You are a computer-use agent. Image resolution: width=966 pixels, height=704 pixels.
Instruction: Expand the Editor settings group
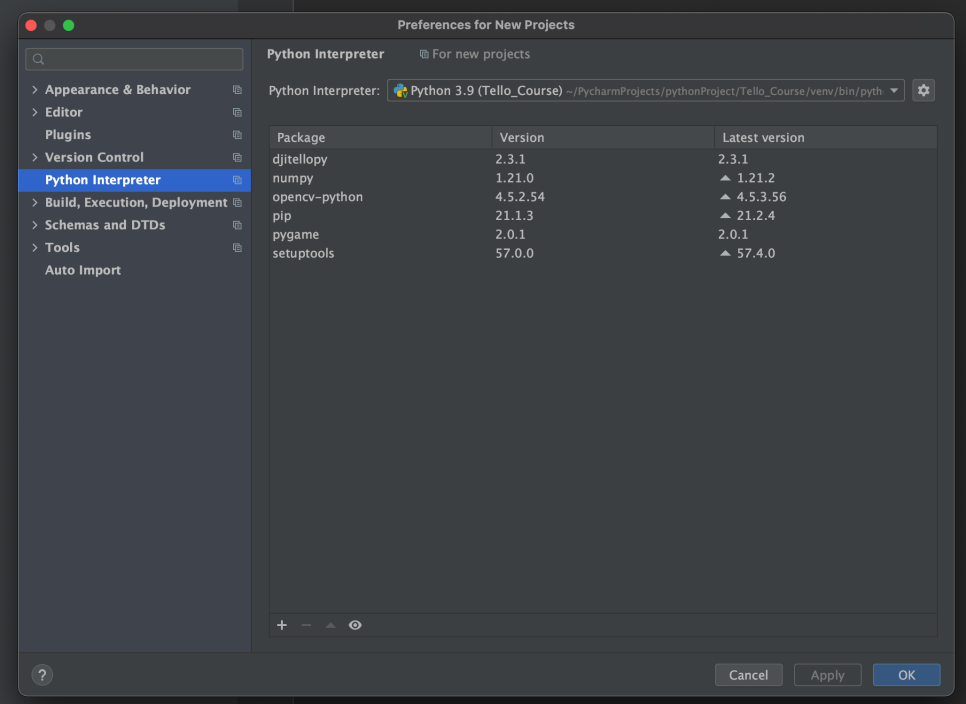34,112
